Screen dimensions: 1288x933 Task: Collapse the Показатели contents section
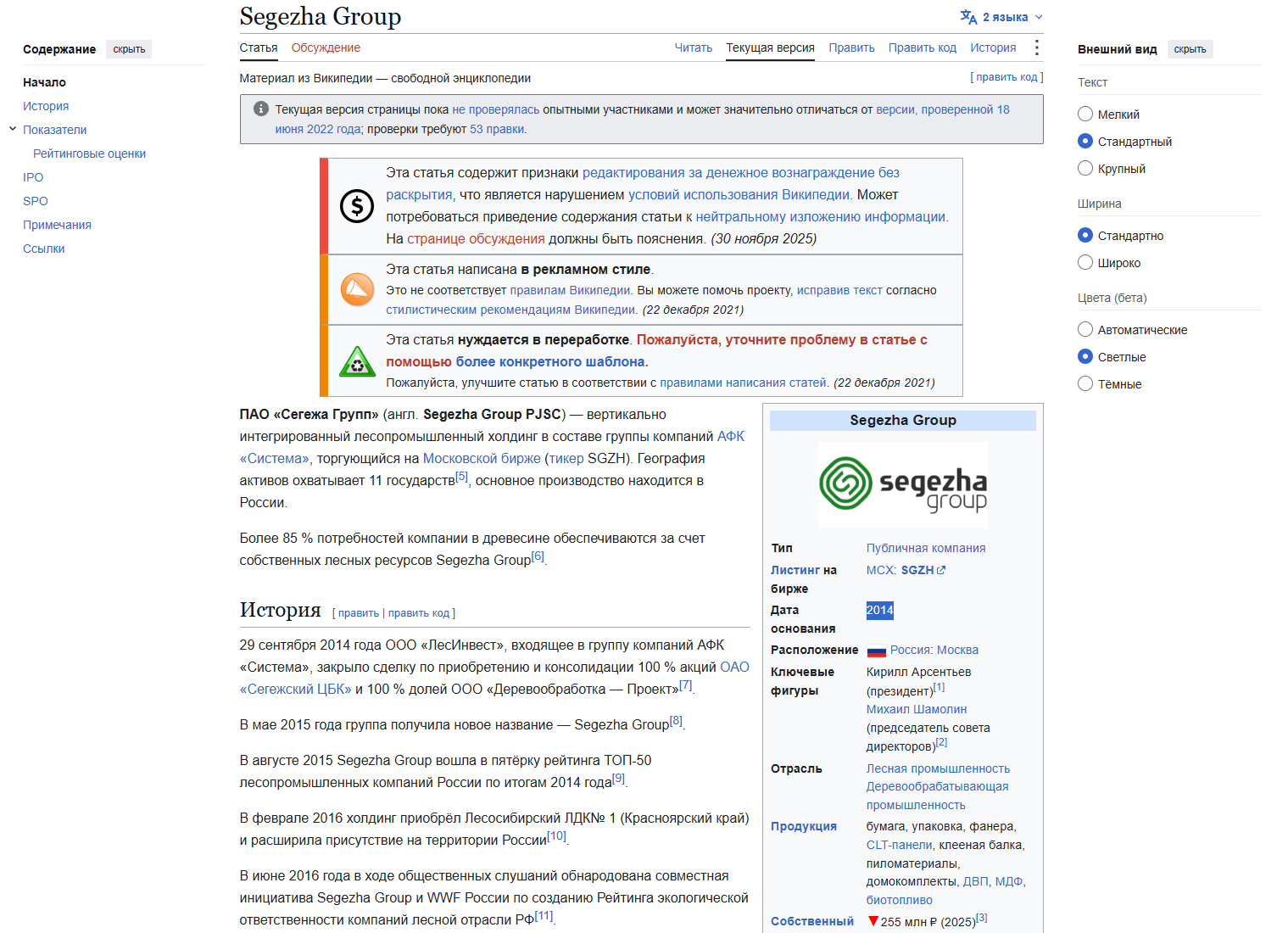(x=13, y=129)
